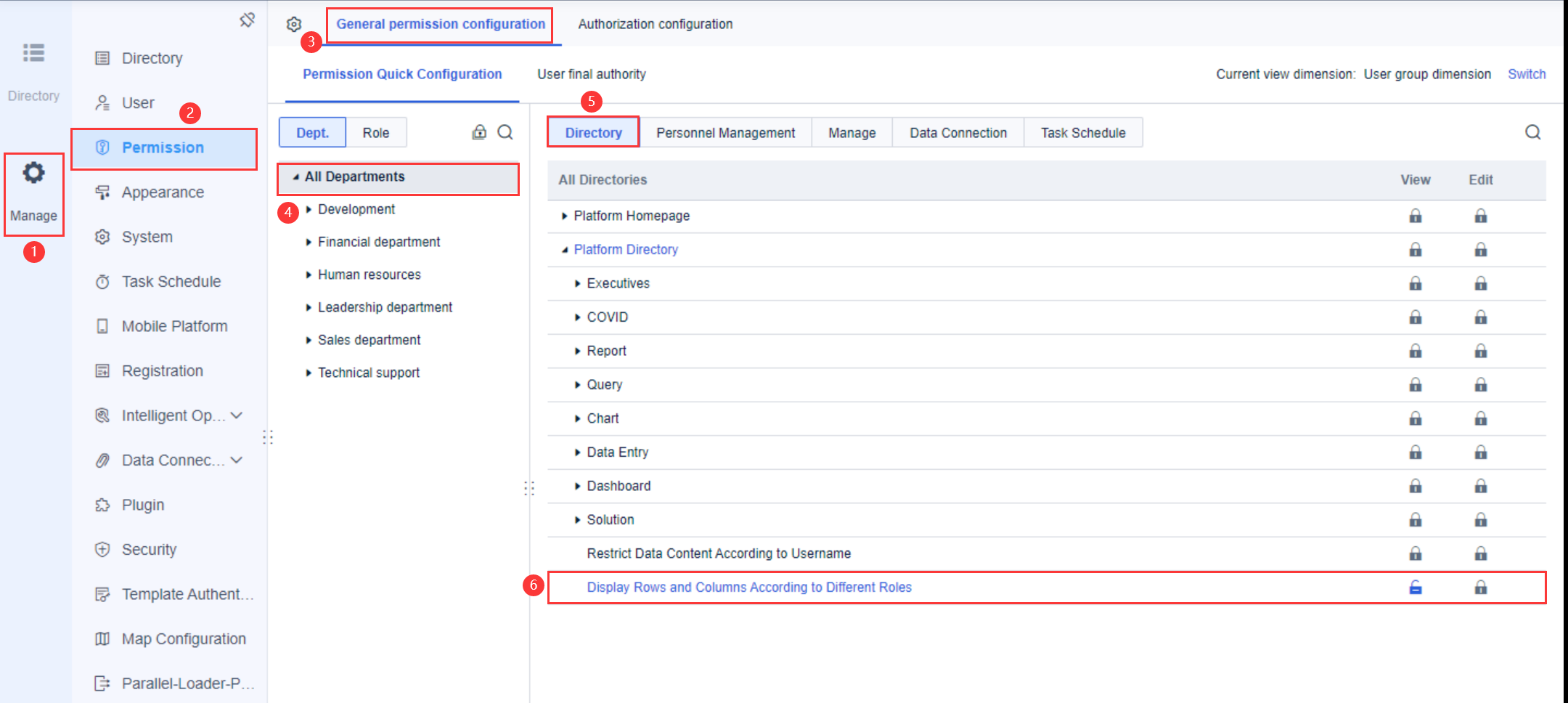Expand the Development department
Viewport: 1568px width, 703px height.
tap(309, 209)
